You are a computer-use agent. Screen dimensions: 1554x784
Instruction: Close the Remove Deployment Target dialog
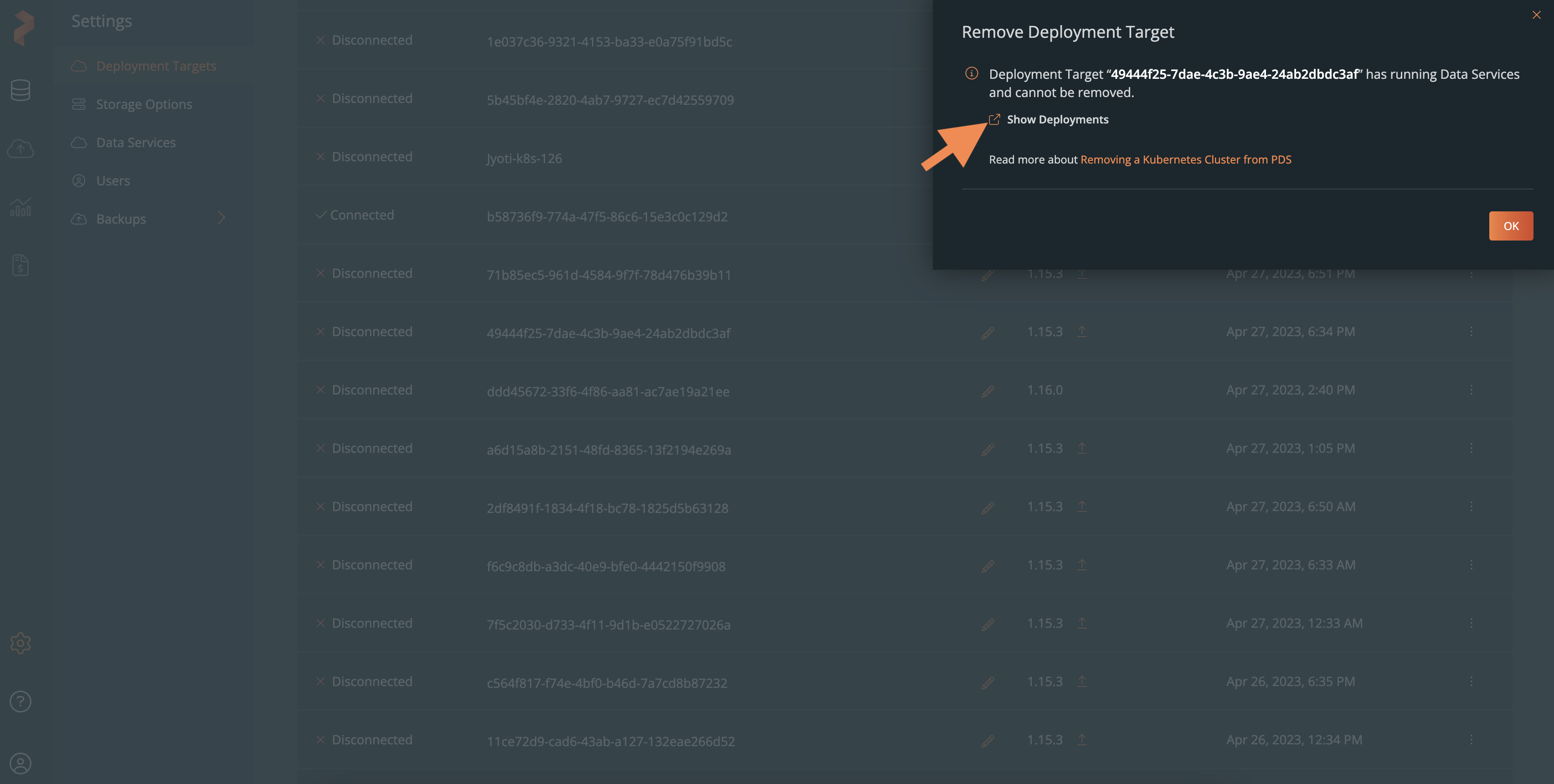[x=1537, y=15]
